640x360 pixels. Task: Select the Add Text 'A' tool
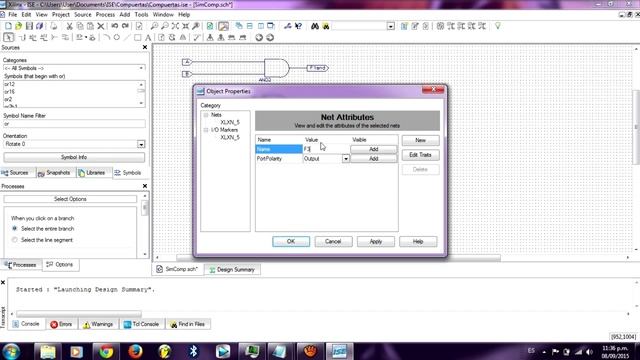click(148, 38)
